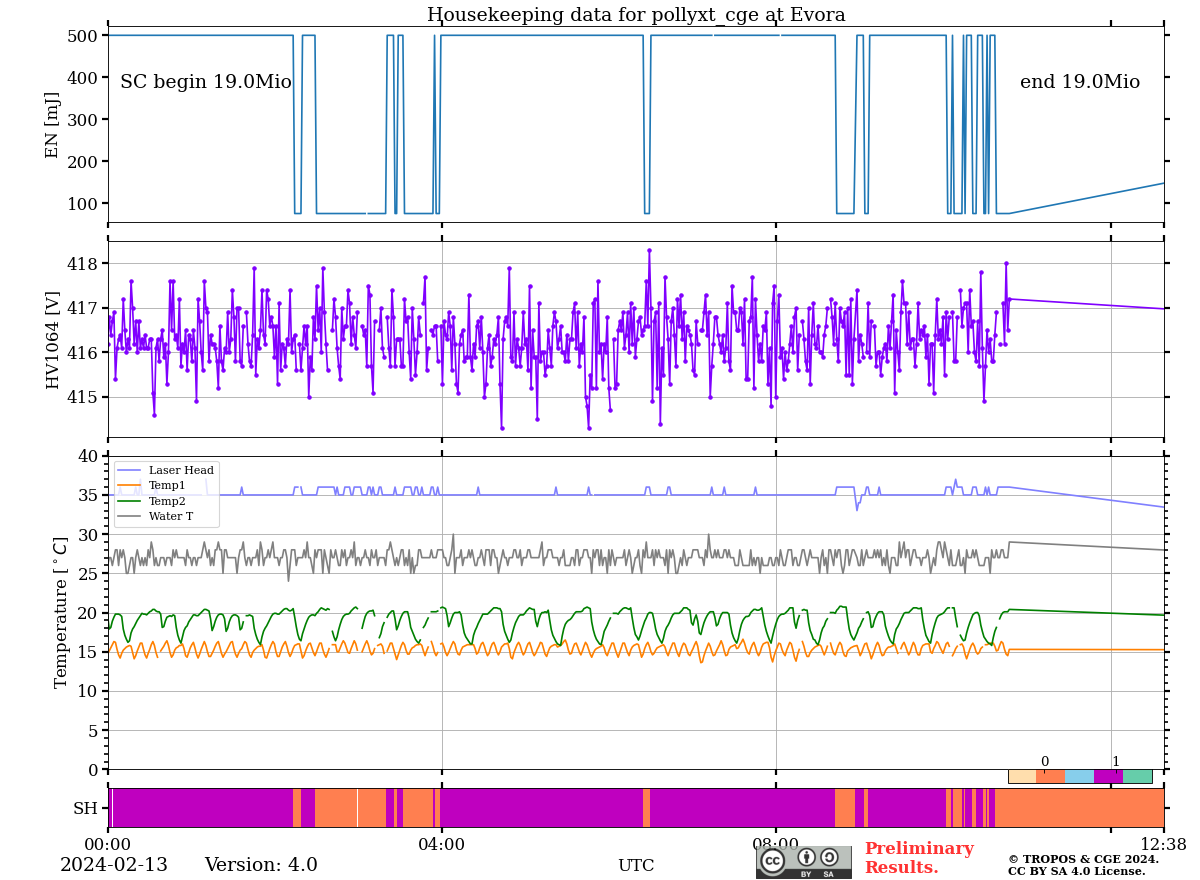Image resolution: width=1200 pixels, height=880 pixels.
Task: Click the '00:00' time axis label
Action: tap(108, 845)
